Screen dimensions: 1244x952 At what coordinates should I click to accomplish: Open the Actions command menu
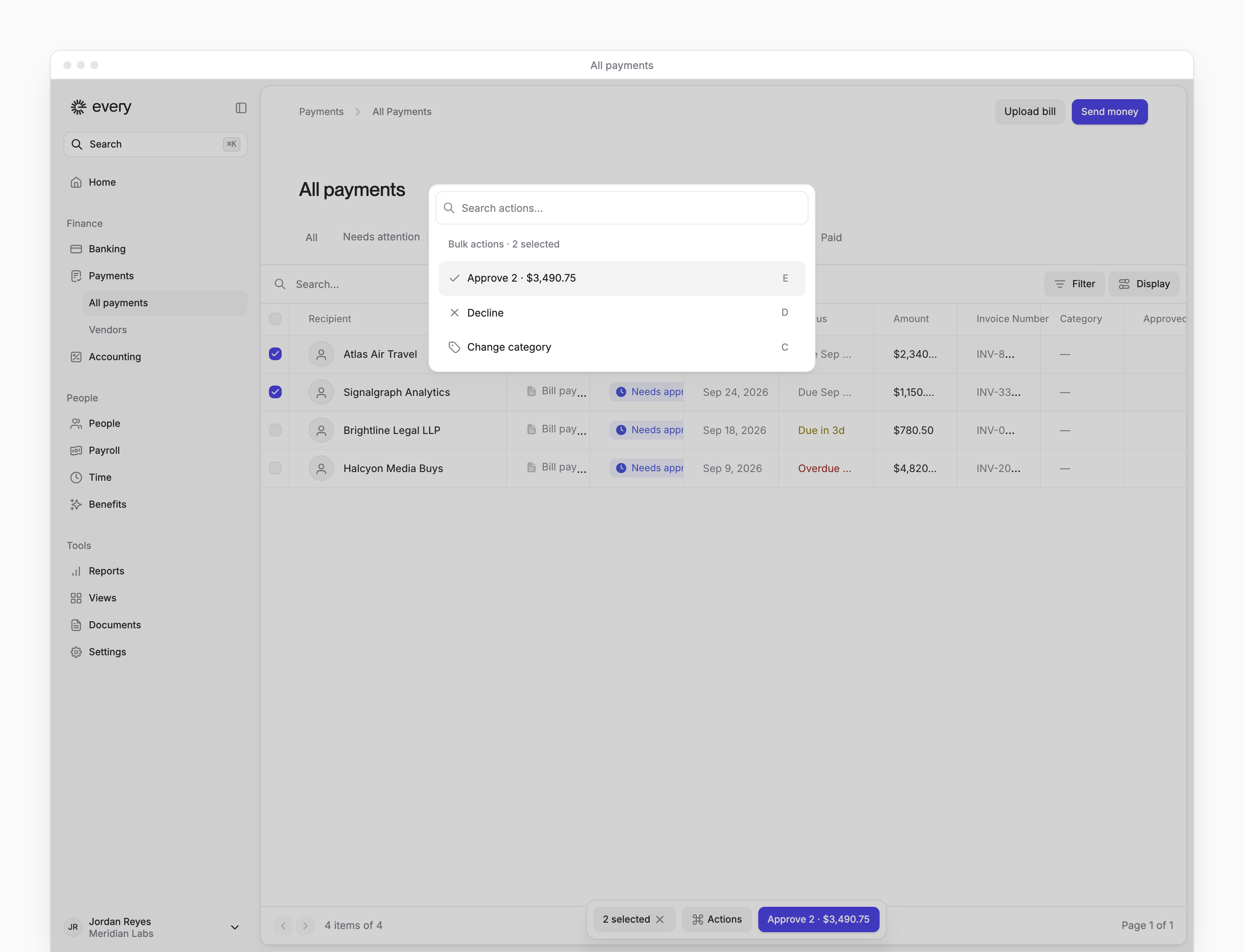pos(716,919)
